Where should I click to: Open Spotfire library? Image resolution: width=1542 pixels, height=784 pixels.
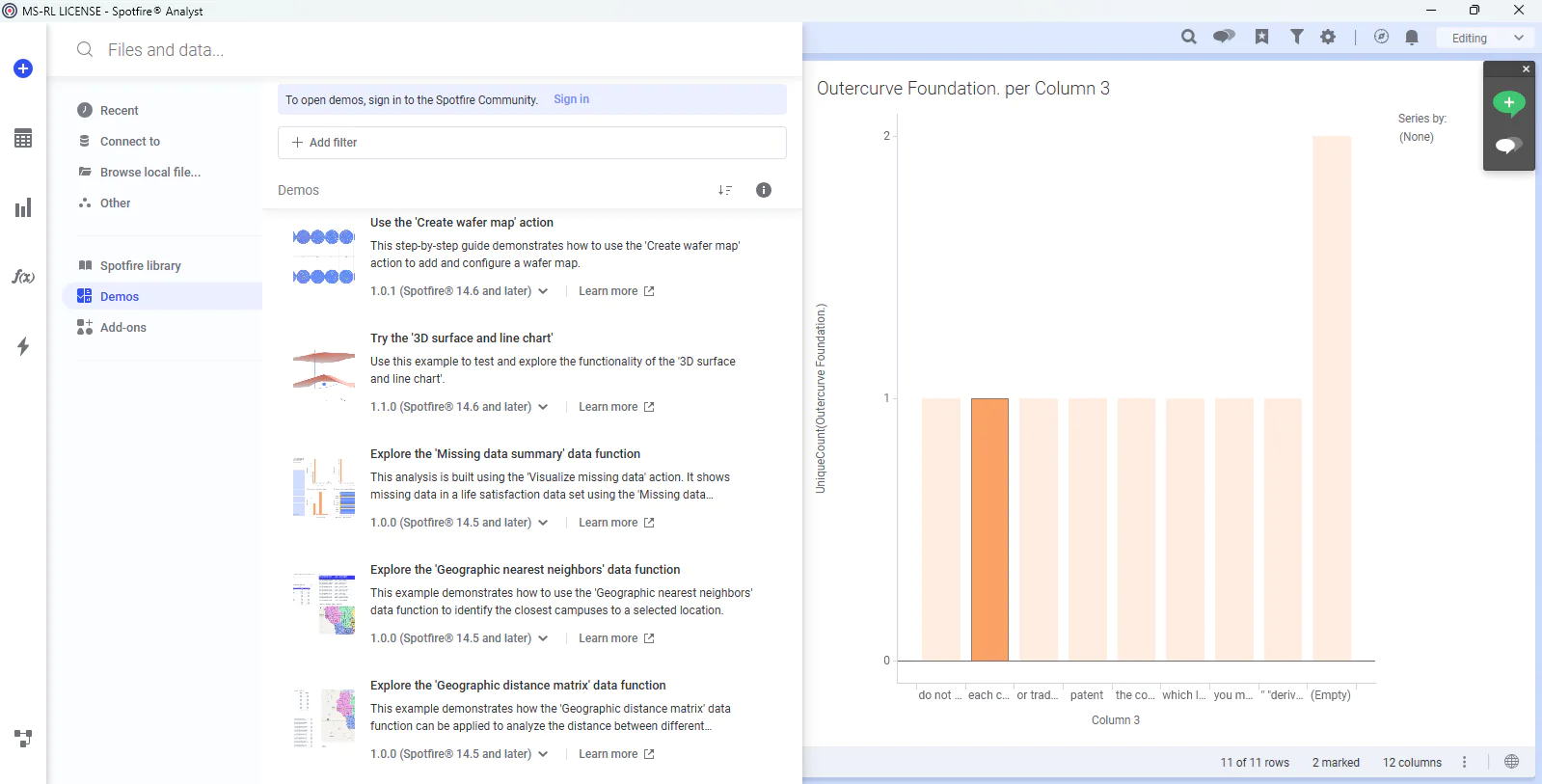pos(141,266)
